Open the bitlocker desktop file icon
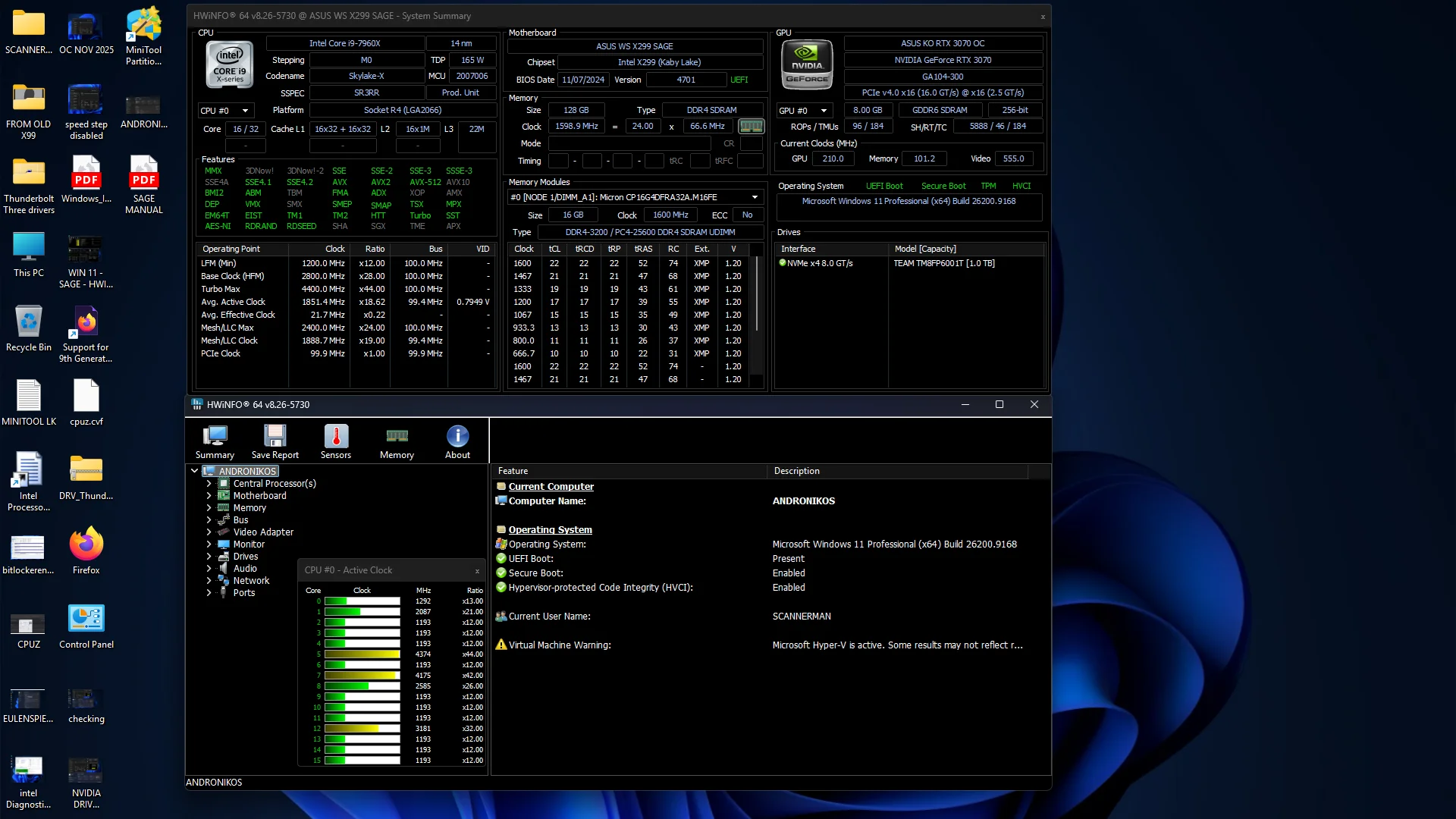 click(x=29, y=554)
